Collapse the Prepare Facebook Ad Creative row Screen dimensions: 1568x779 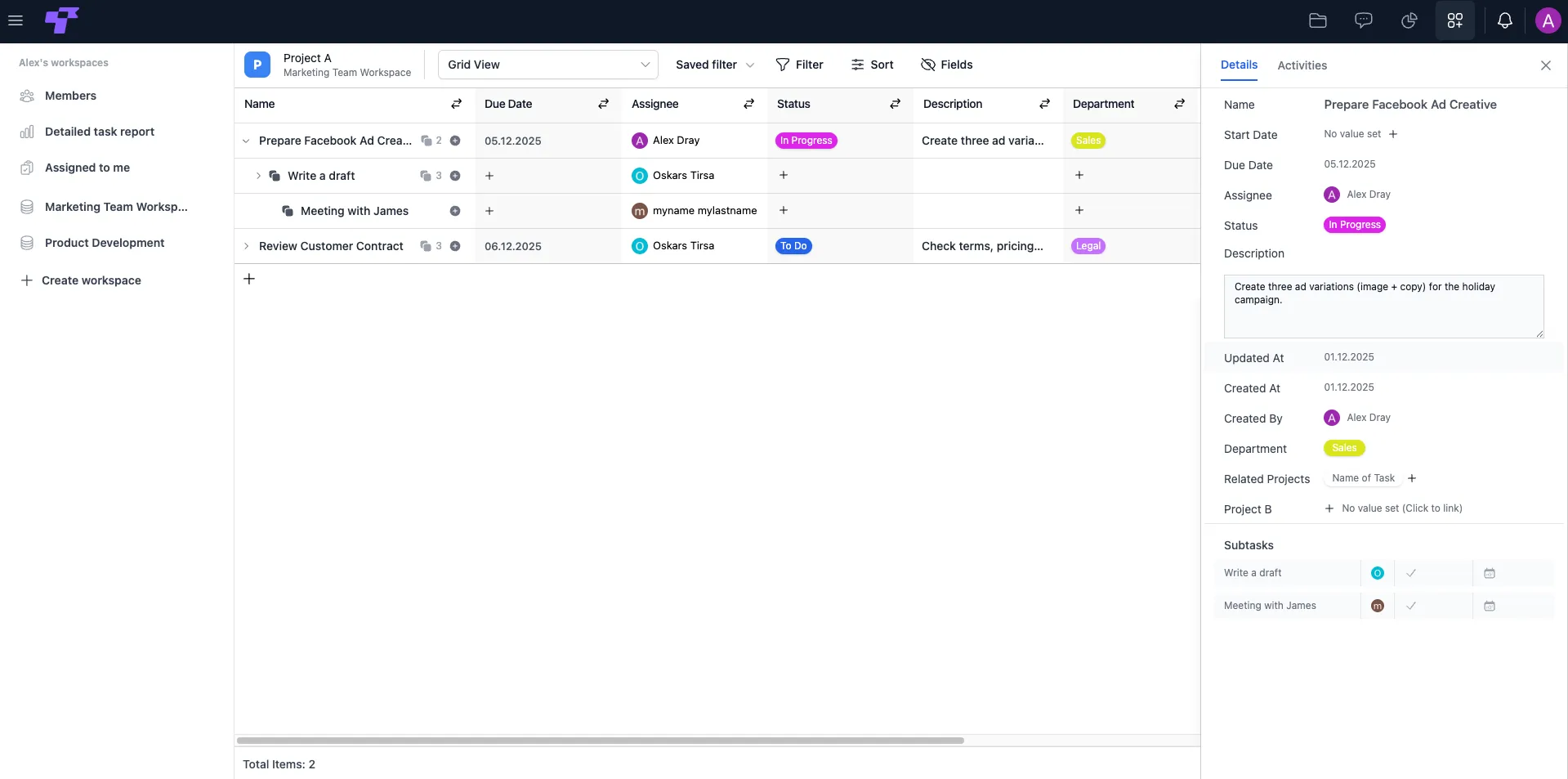click(x=246, y=141)
